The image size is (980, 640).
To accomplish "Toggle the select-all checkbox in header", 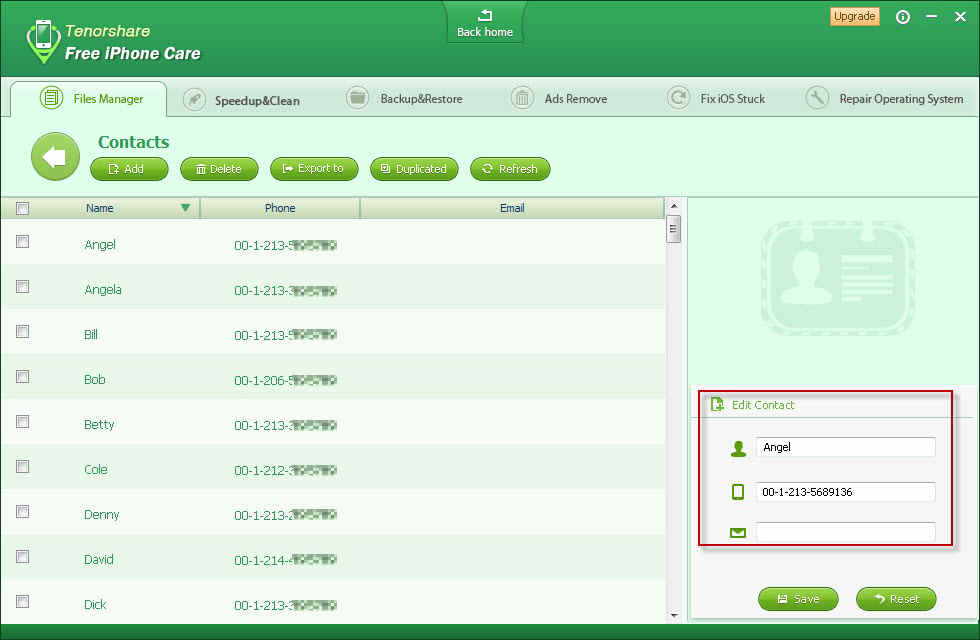I will 22,209.
